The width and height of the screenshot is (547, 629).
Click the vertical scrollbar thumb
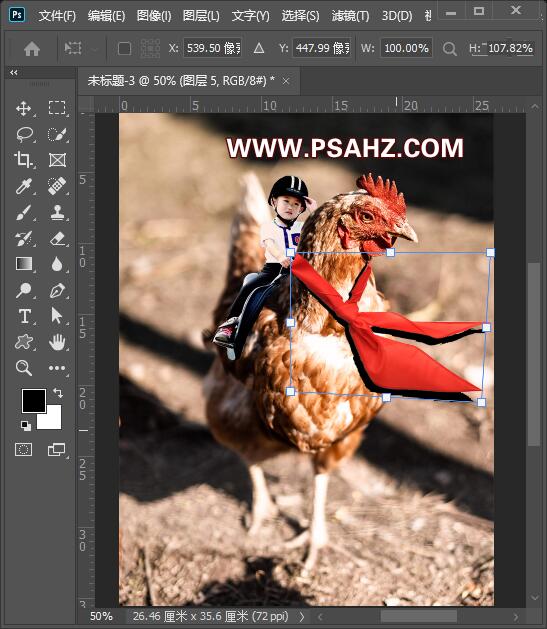tap(534, 354)
